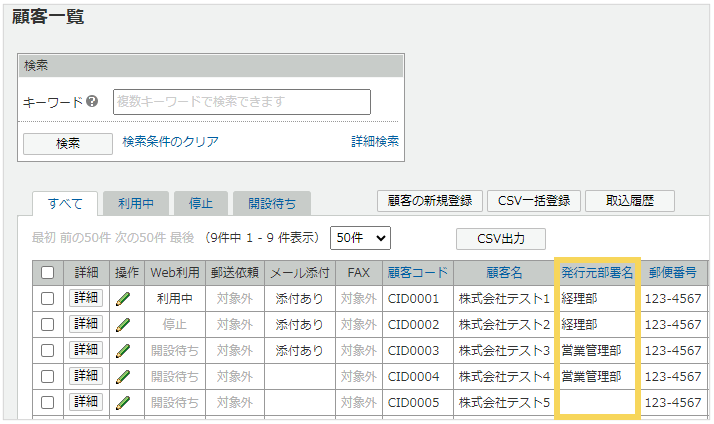The image size is (714, 424).
Task: Click the pencil edit icon for CID0004
Action: click(x=124, y=376)
